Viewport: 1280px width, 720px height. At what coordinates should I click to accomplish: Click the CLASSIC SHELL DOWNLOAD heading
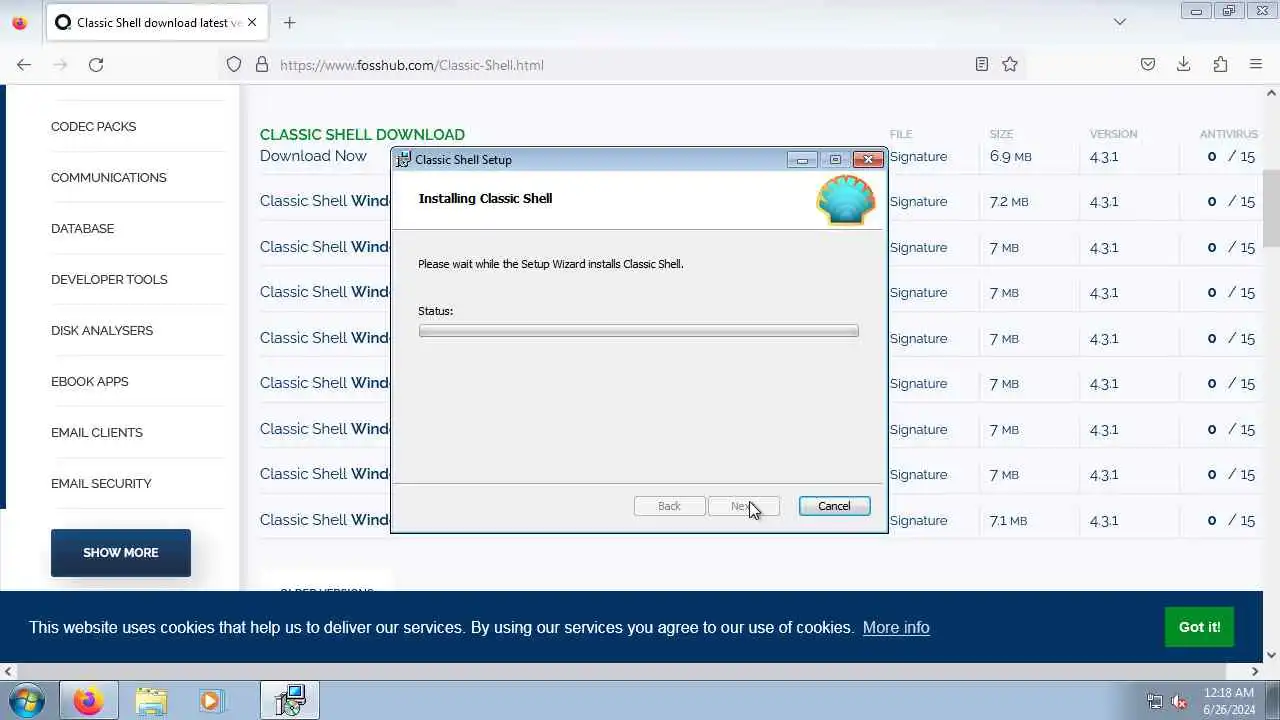tap(362, 134)
